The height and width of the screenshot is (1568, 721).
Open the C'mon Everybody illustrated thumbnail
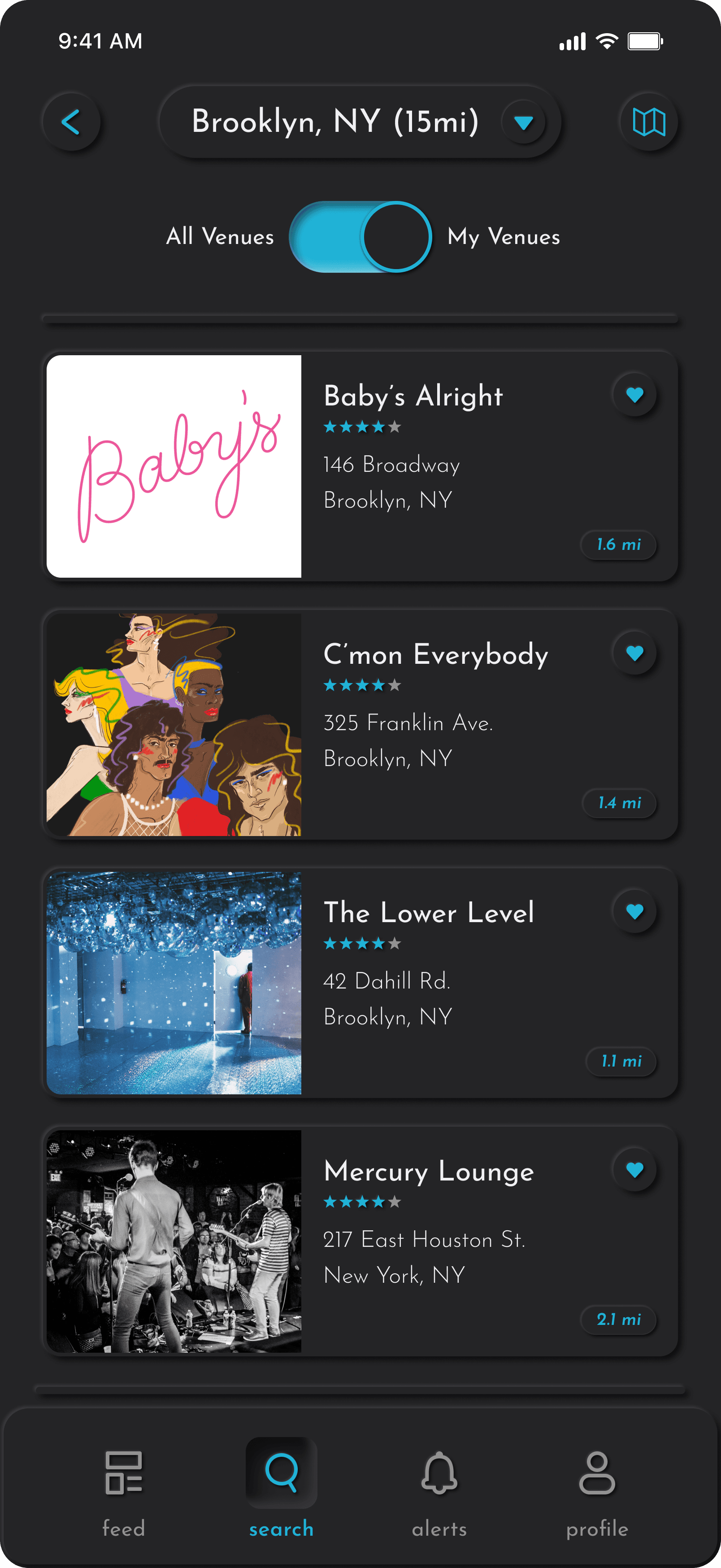coord(174,724)
